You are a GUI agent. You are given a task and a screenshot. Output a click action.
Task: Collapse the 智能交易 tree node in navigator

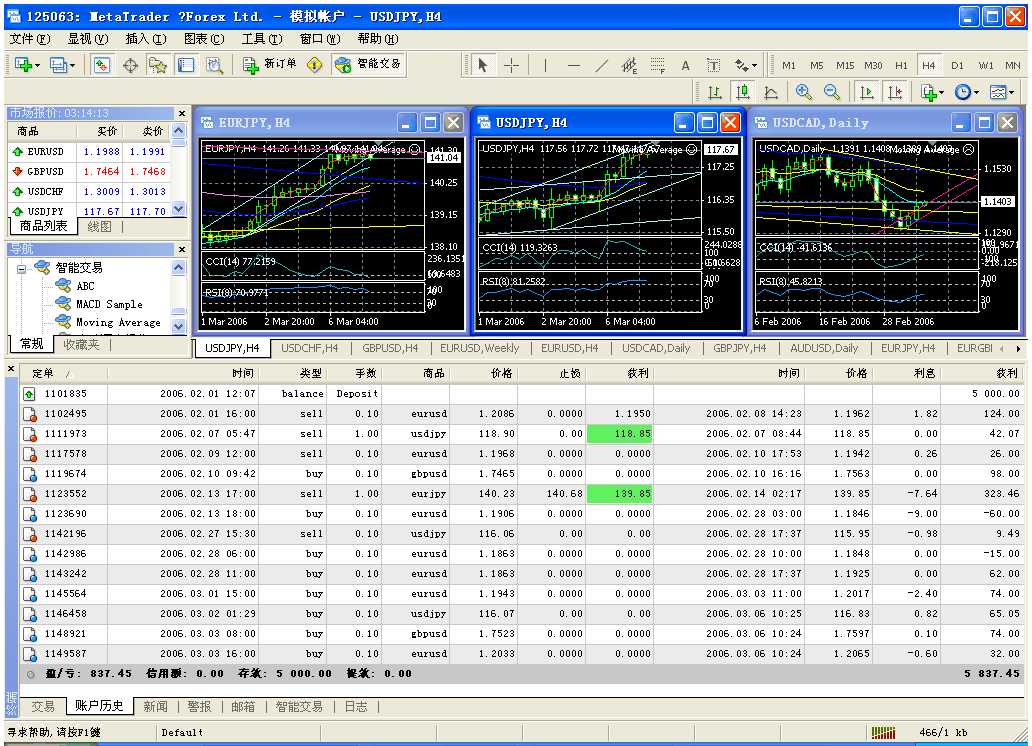point(21,268)
